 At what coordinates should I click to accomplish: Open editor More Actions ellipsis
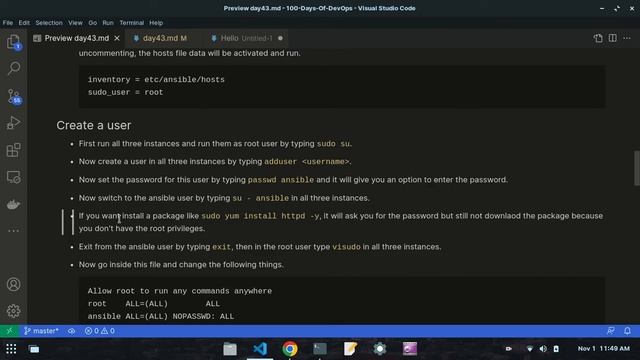tap(627, 38)
